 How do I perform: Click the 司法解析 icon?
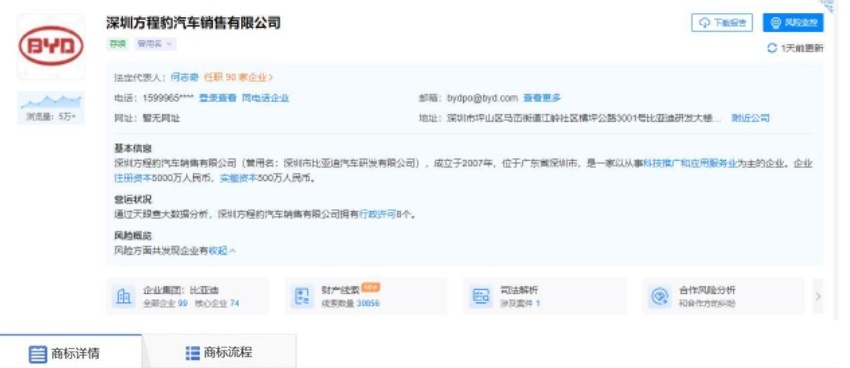click(x=481, y=296)
